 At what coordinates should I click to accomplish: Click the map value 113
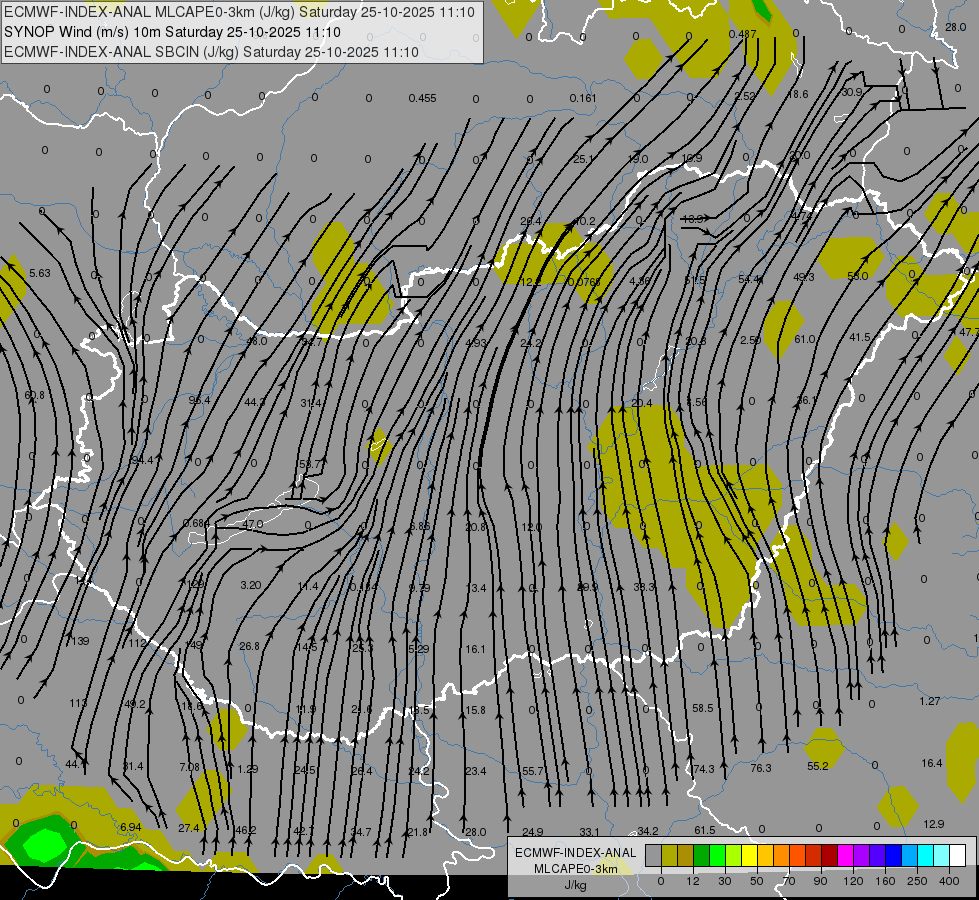78,703
